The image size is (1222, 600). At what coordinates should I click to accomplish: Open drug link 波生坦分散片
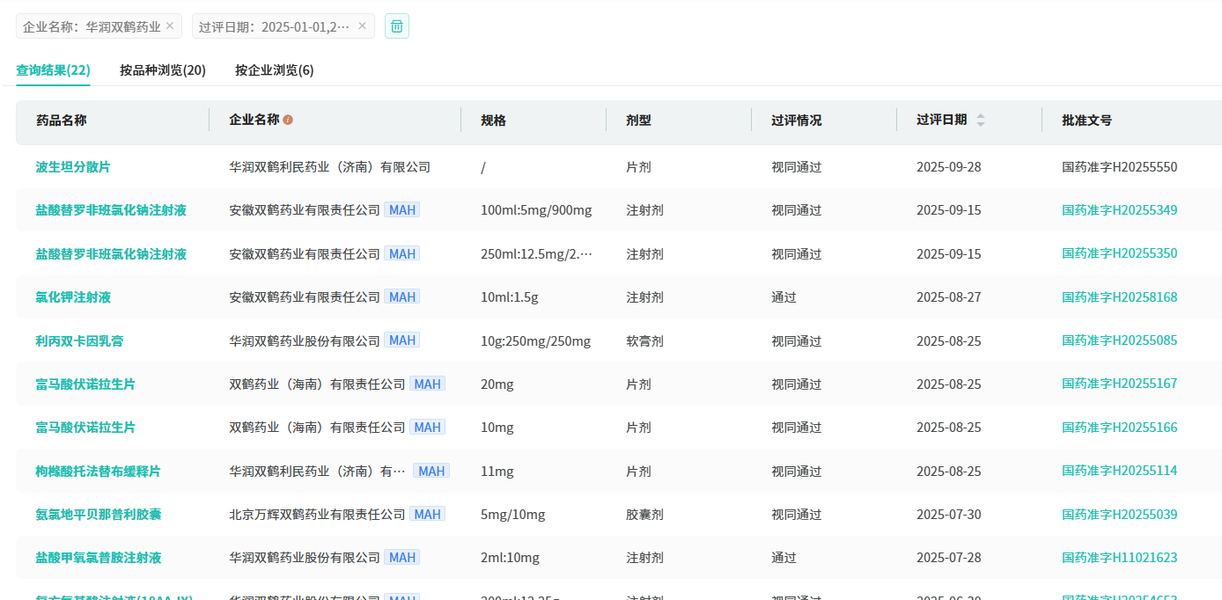tap(73, 167)
